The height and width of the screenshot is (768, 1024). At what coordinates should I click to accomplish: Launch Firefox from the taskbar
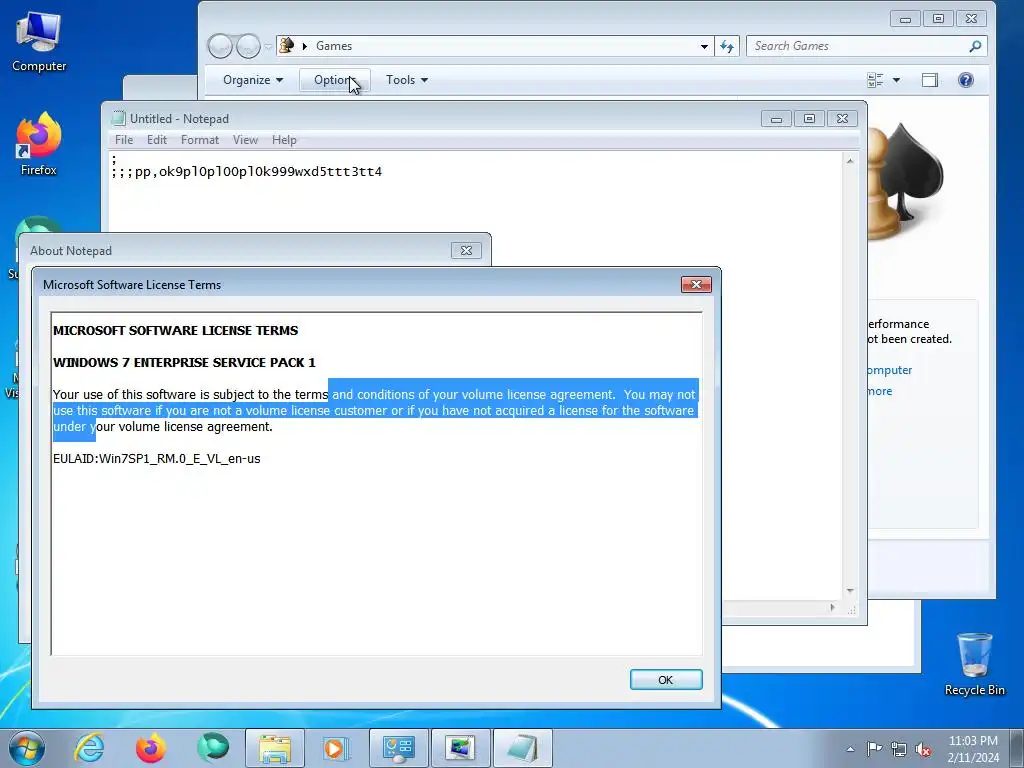click(150, 748)
